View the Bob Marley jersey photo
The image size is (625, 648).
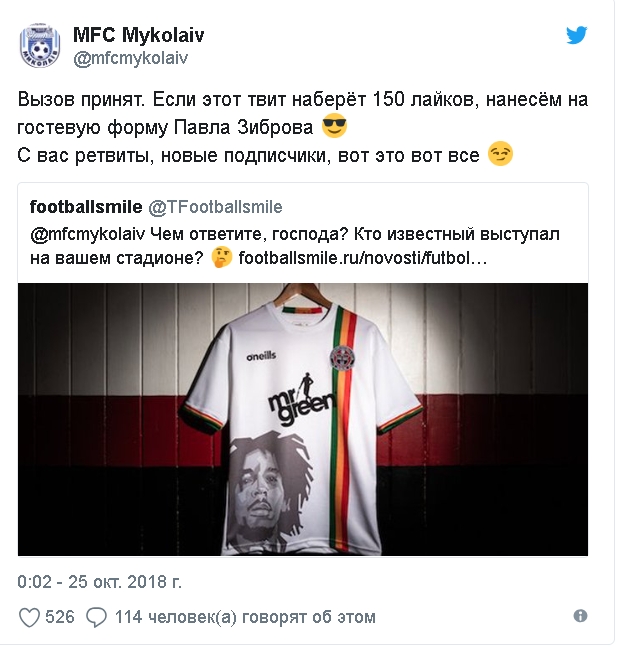click(303, 419)
